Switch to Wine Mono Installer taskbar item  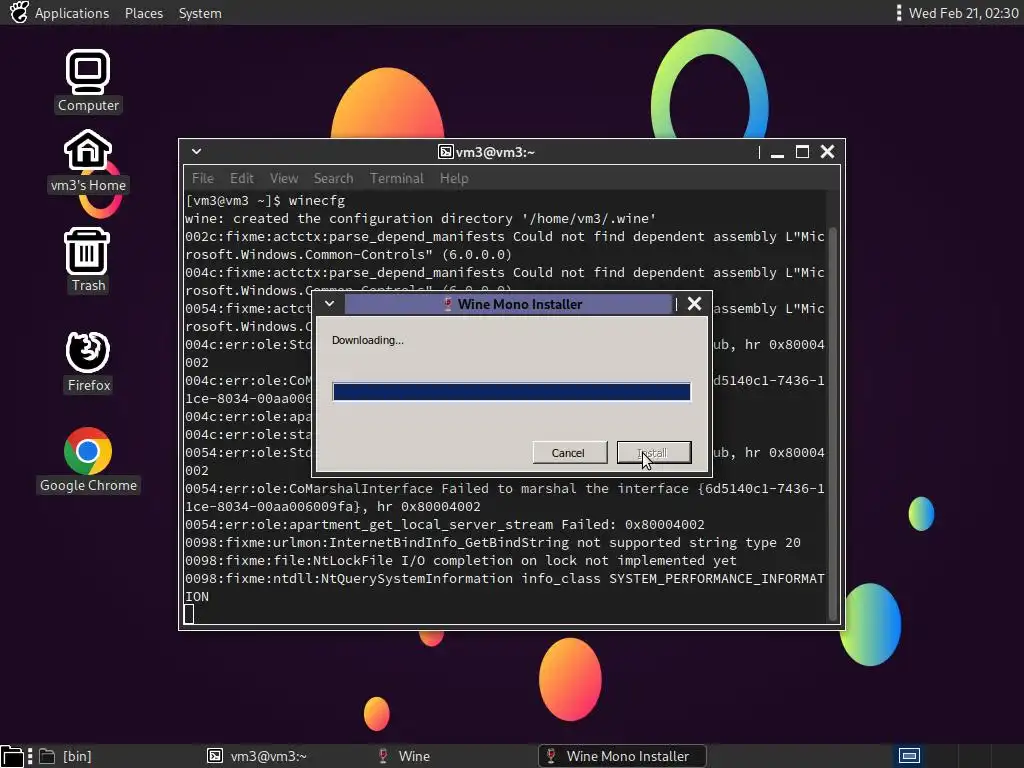click(622, 756)
